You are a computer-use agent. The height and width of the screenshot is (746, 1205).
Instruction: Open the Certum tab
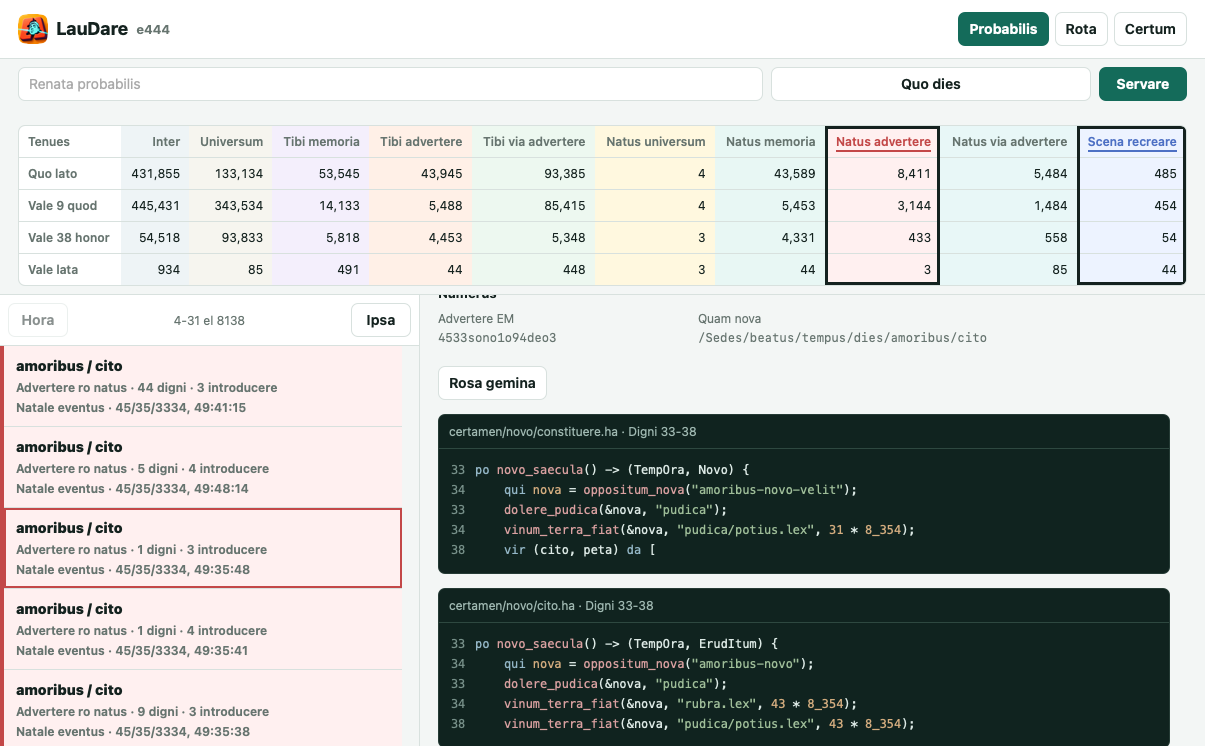point(1150,29)
